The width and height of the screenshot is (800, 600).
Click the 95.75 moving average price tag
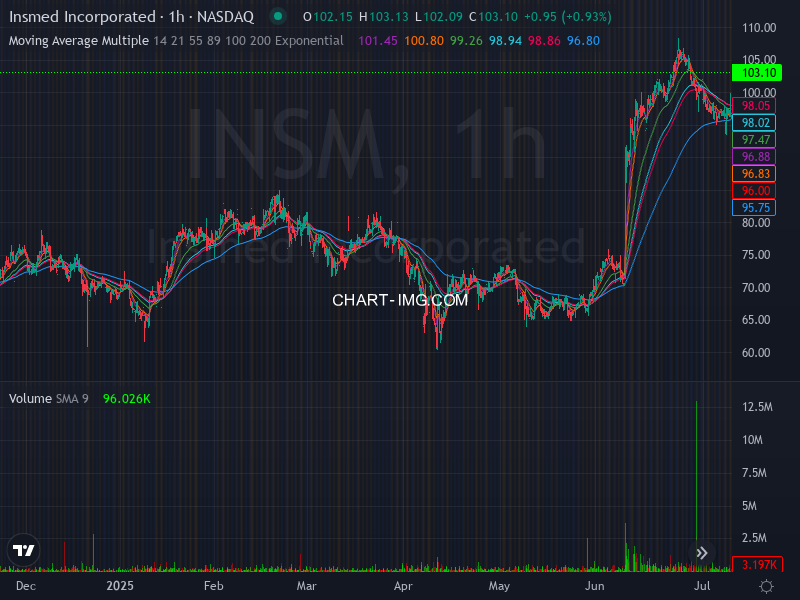[754, 208]
